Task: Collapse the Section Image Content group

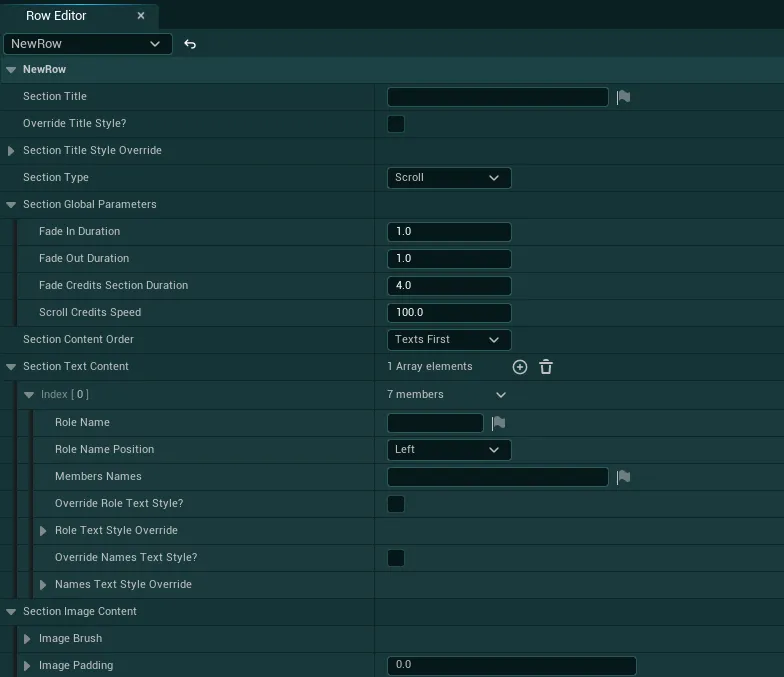Action: (x=11, y=612)
